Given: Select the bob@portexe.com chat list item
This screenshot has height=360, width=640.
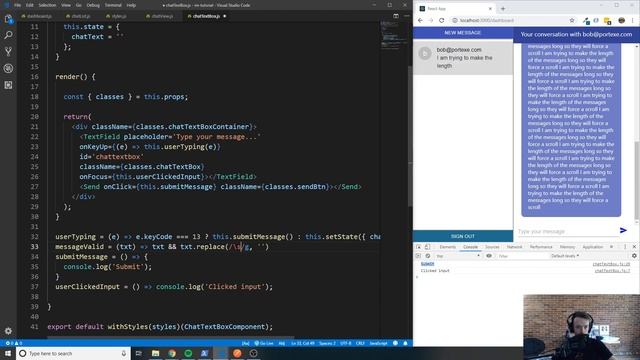Looking at the screenshot, I should pos(463,58).
